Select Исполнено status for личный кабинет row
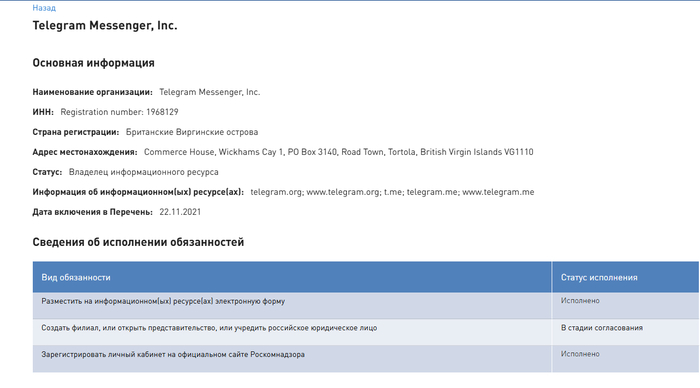The height and width of the screenshot is (388, 700). coord(580,354)
